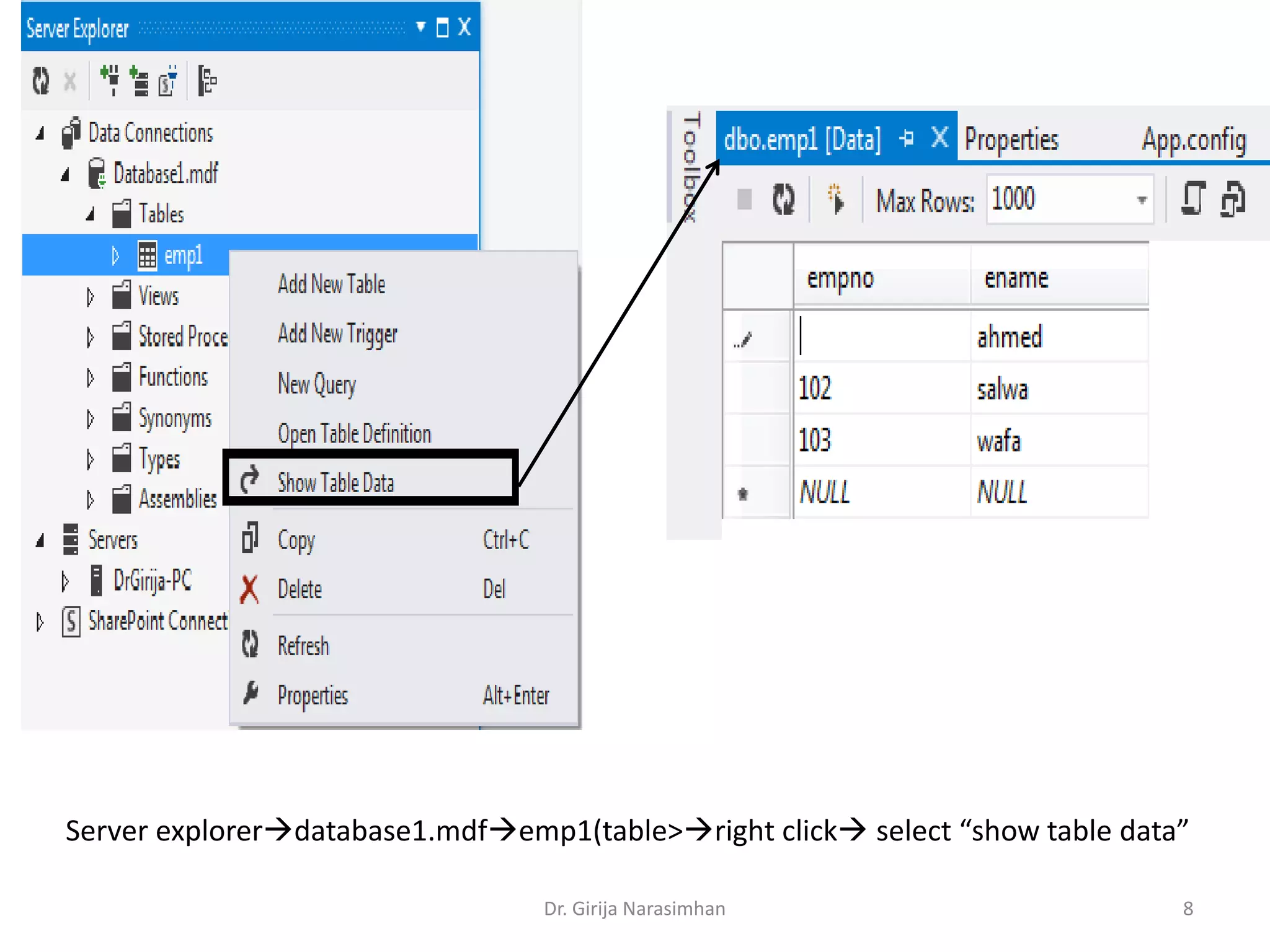Screen dimensions: 1270x952
Task: Select Open Table Definition menu entry
Action: pos(354,433)
